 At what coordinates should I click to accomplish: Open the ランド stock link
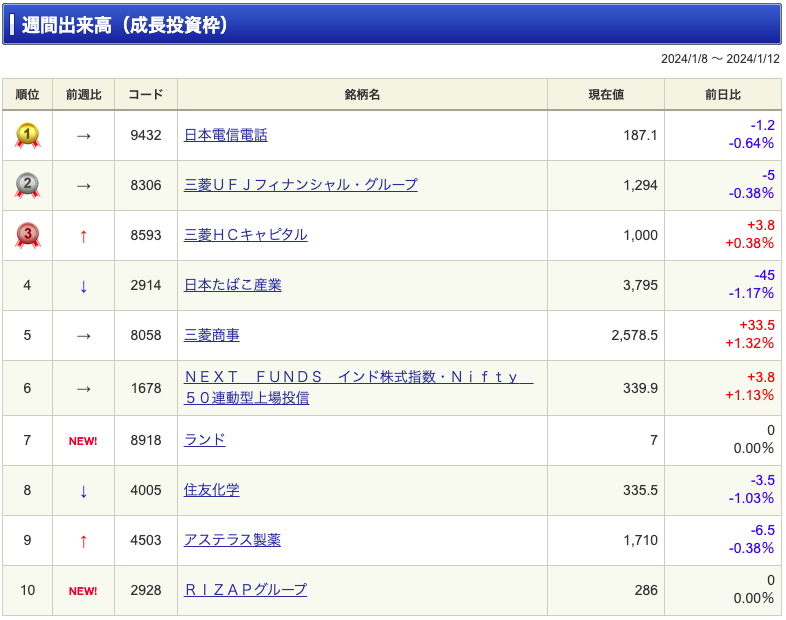click(205, 440)
